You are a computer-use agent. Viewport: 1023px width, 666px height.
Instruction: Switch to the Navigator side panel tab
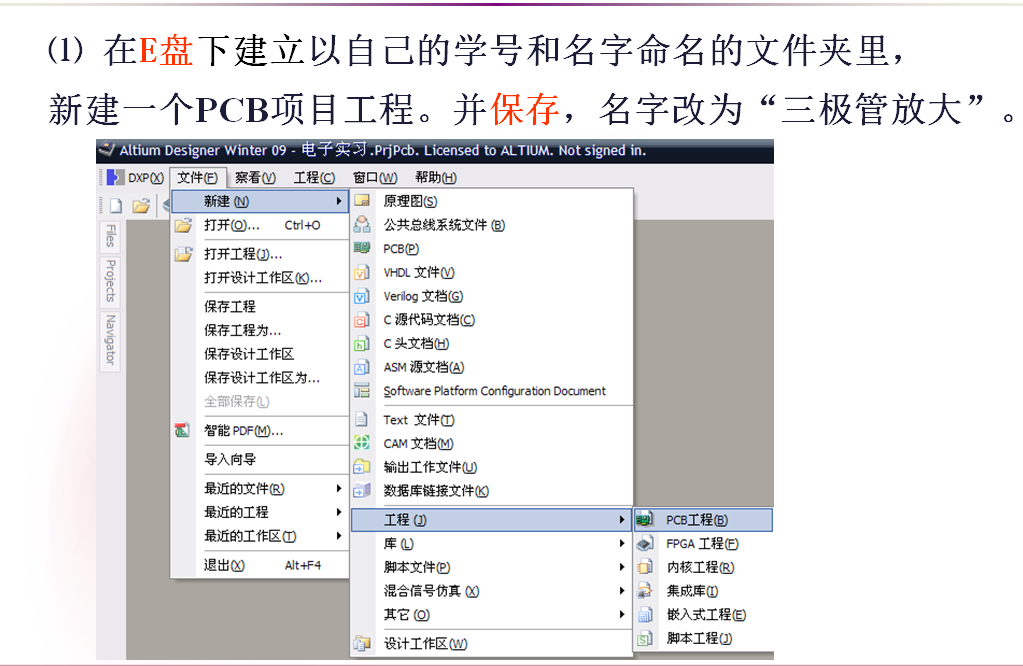(x=110, y=340)
